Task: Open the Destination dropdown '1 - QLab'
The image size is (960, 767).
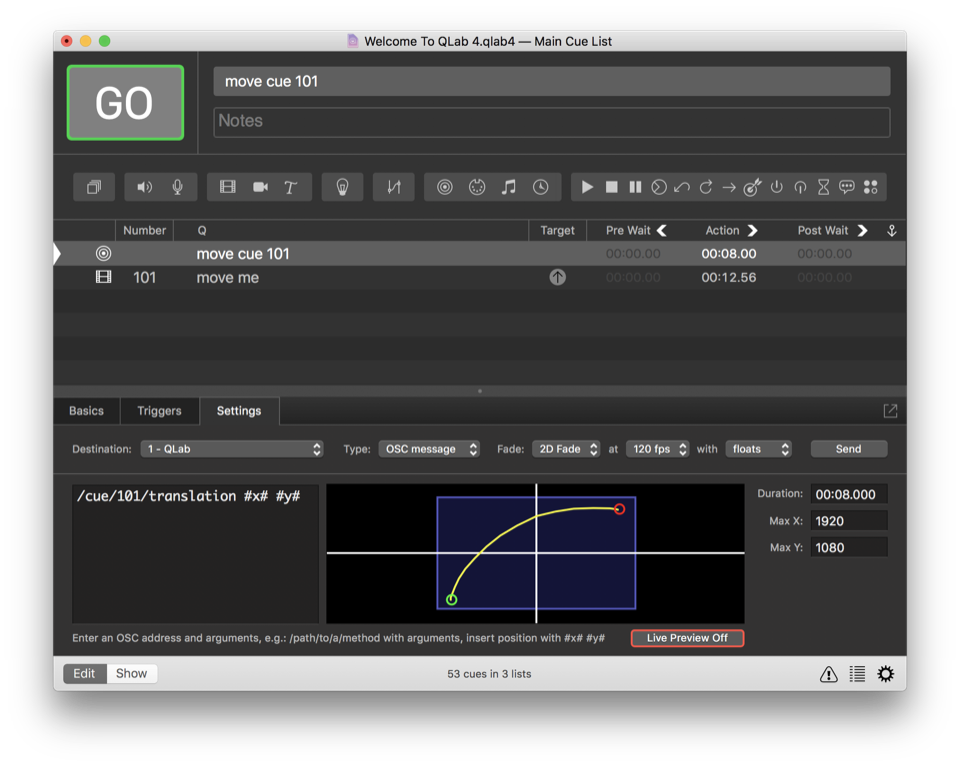Action: pyautogui.click(x=232, y=449)
